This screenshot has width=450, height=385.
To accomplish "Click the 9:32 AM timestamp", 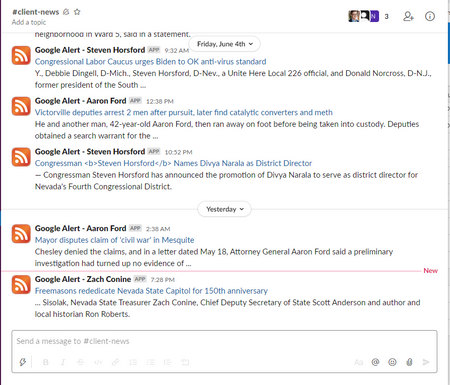I will coord(177,51).
